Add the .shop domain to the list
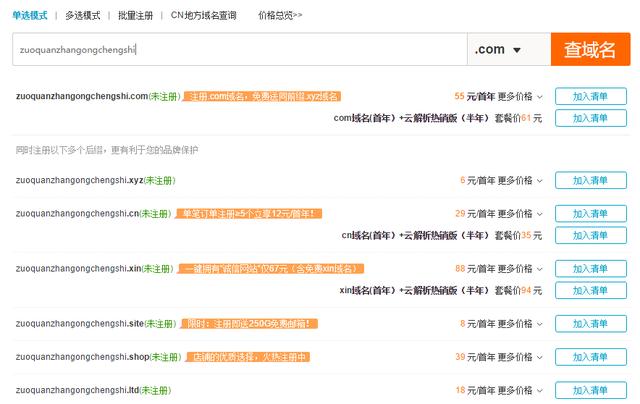Viewport: 640px width, 404px height. coord(591,357)
